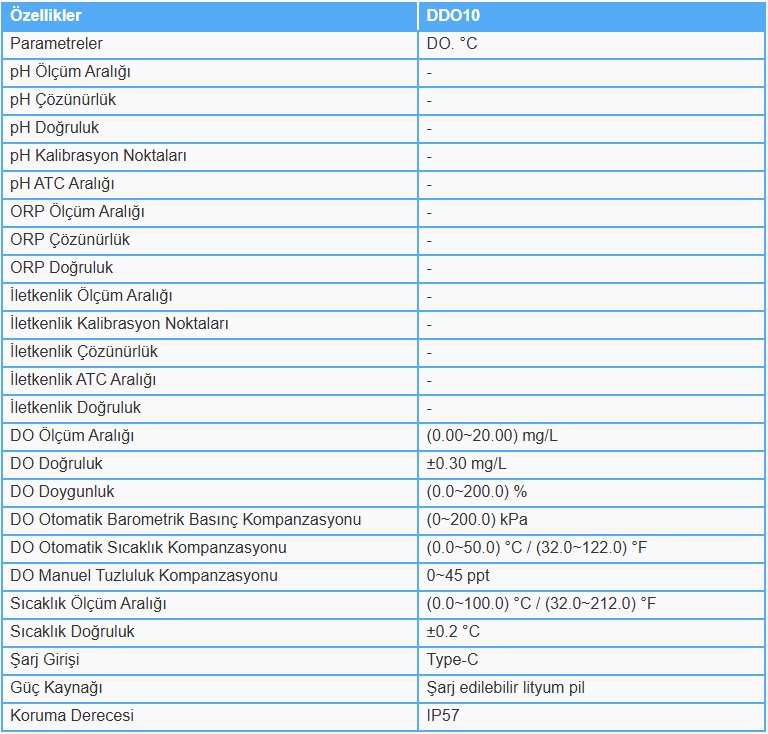Click the 'pH Çözünürlük' cell
The width and height of the screenshot is (768, 734).
(x=210, y=100)
